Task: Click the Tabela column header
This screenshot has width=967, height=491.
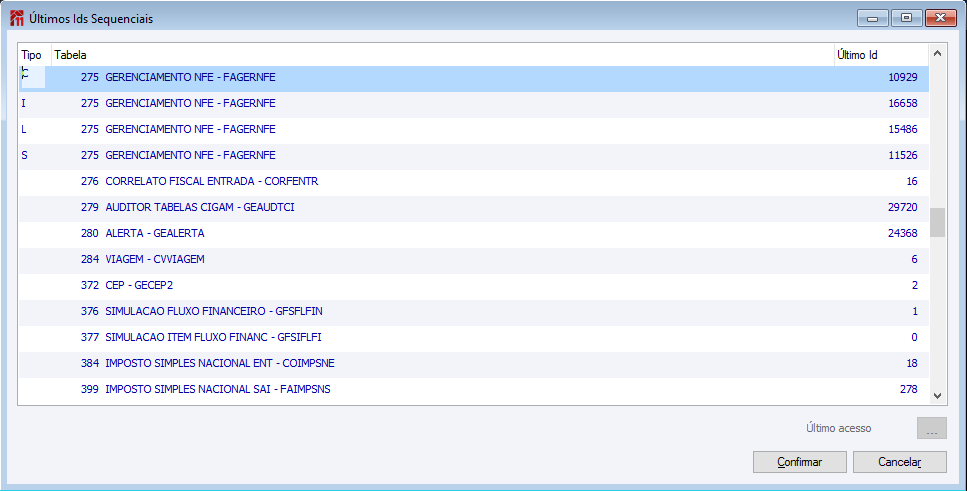Action: click(443, 55)
